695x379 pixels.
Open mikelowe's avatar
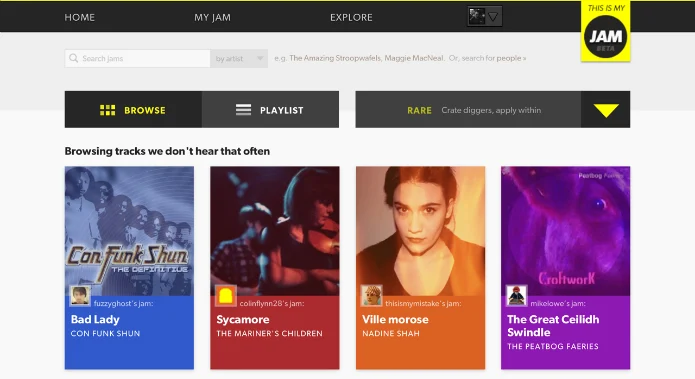click(x=517, y=295)
